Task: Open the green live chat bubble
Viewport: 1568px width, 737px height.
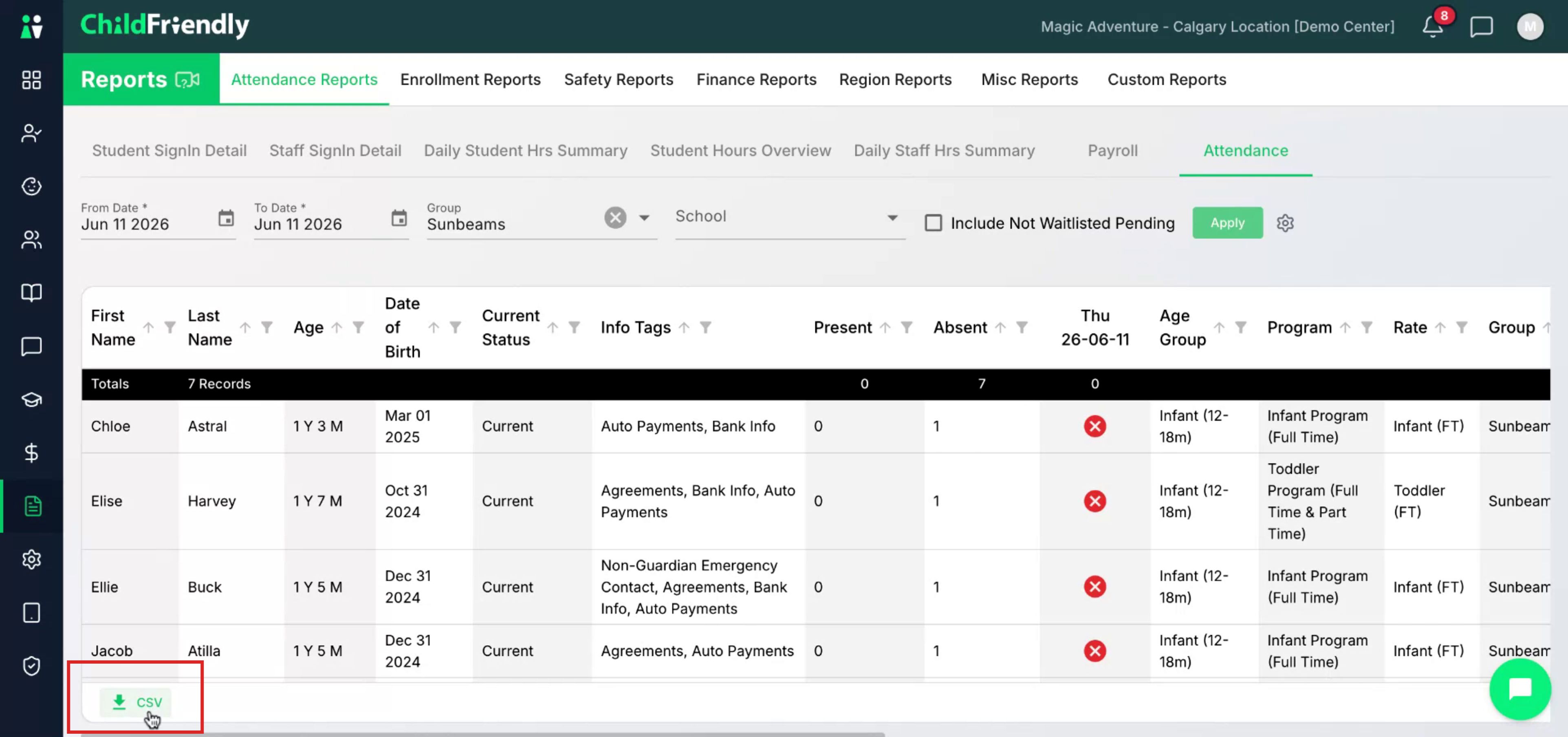Action: tap(1520, 689)
